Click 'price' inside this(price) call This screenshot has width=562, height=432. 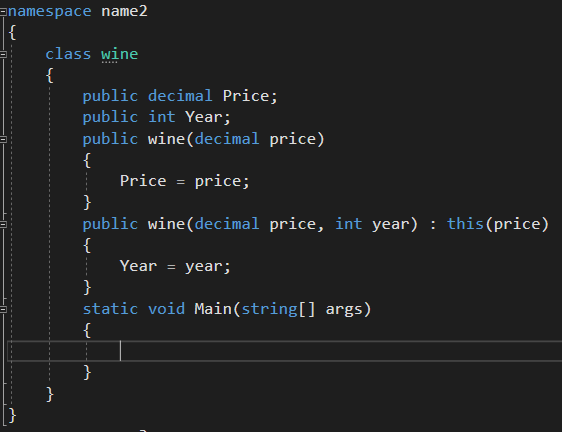click(x=516, y=225)
